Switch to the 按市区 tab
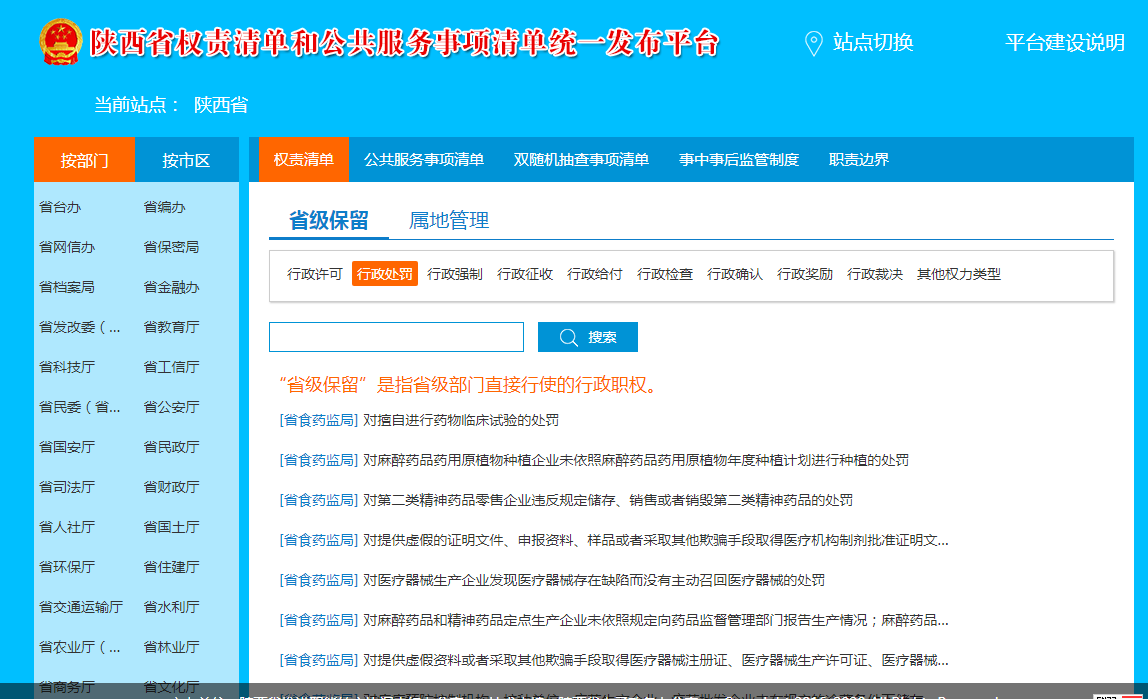This screenshot has height=699, width=1148. click(186, 160)
